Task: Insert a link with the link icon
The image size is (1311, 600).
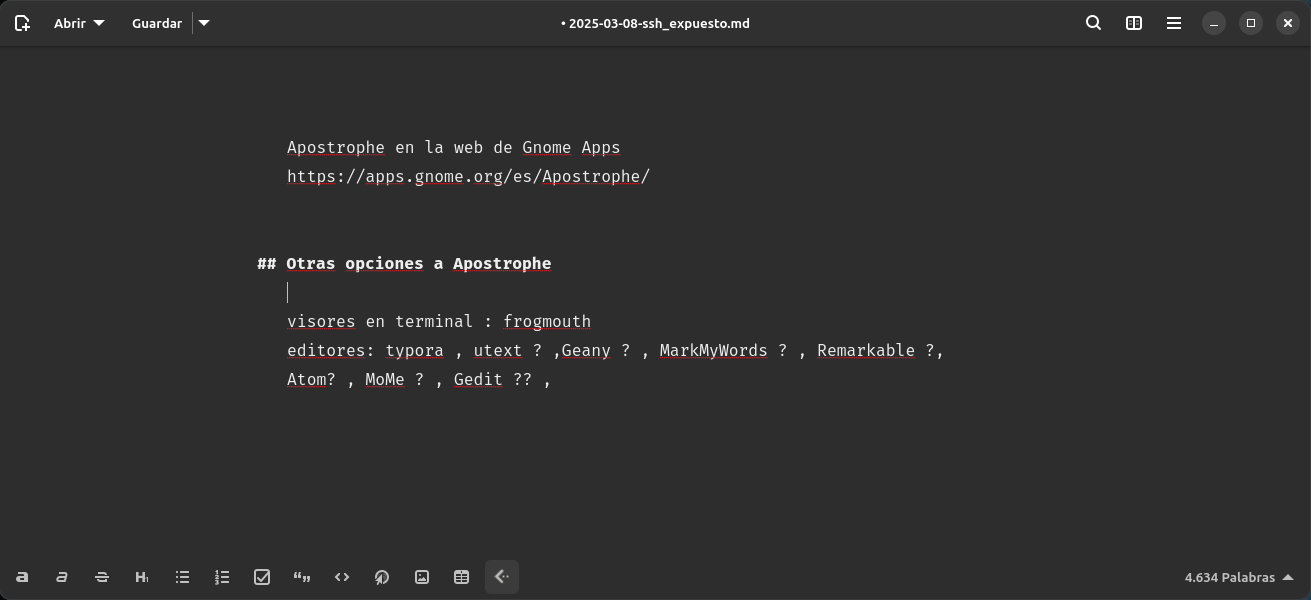Action: [x=382, y=577]
